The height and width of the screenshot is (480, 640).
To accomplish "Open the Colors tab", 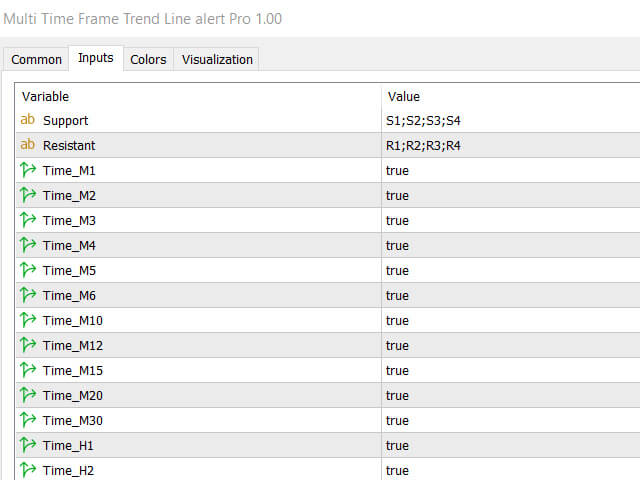I will point(148,59).
